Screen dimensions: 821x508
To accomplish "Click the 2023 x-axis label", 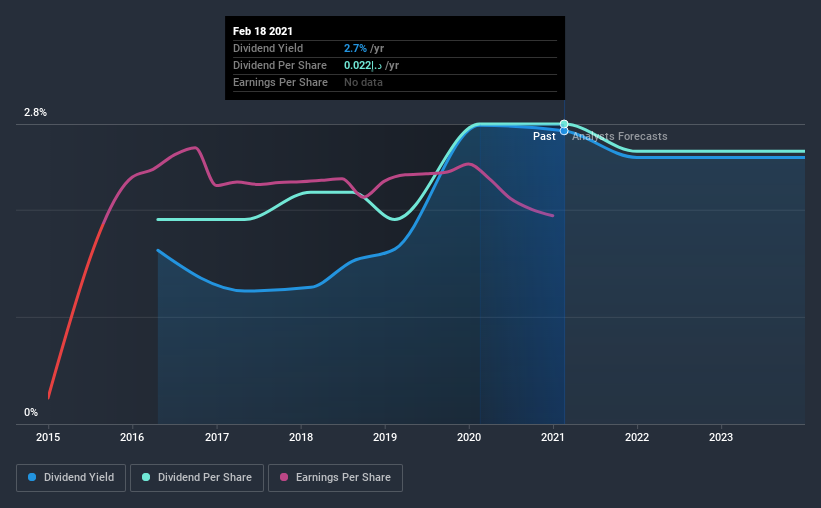I will pyautogui.click(x=721, y=437).
